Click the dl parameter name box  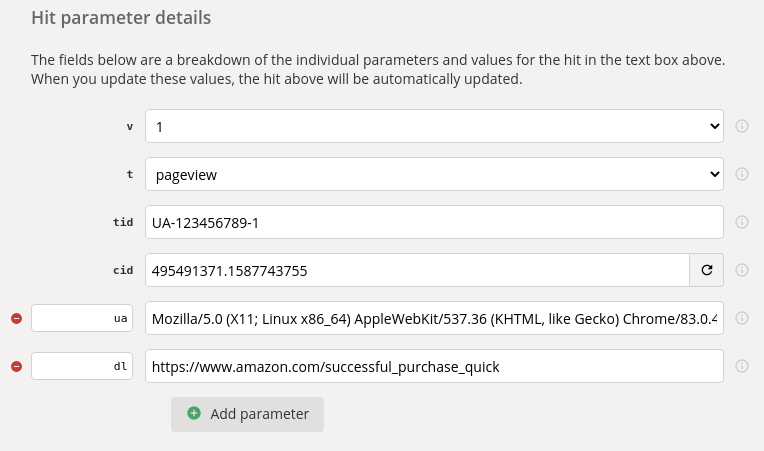point(82,366)
